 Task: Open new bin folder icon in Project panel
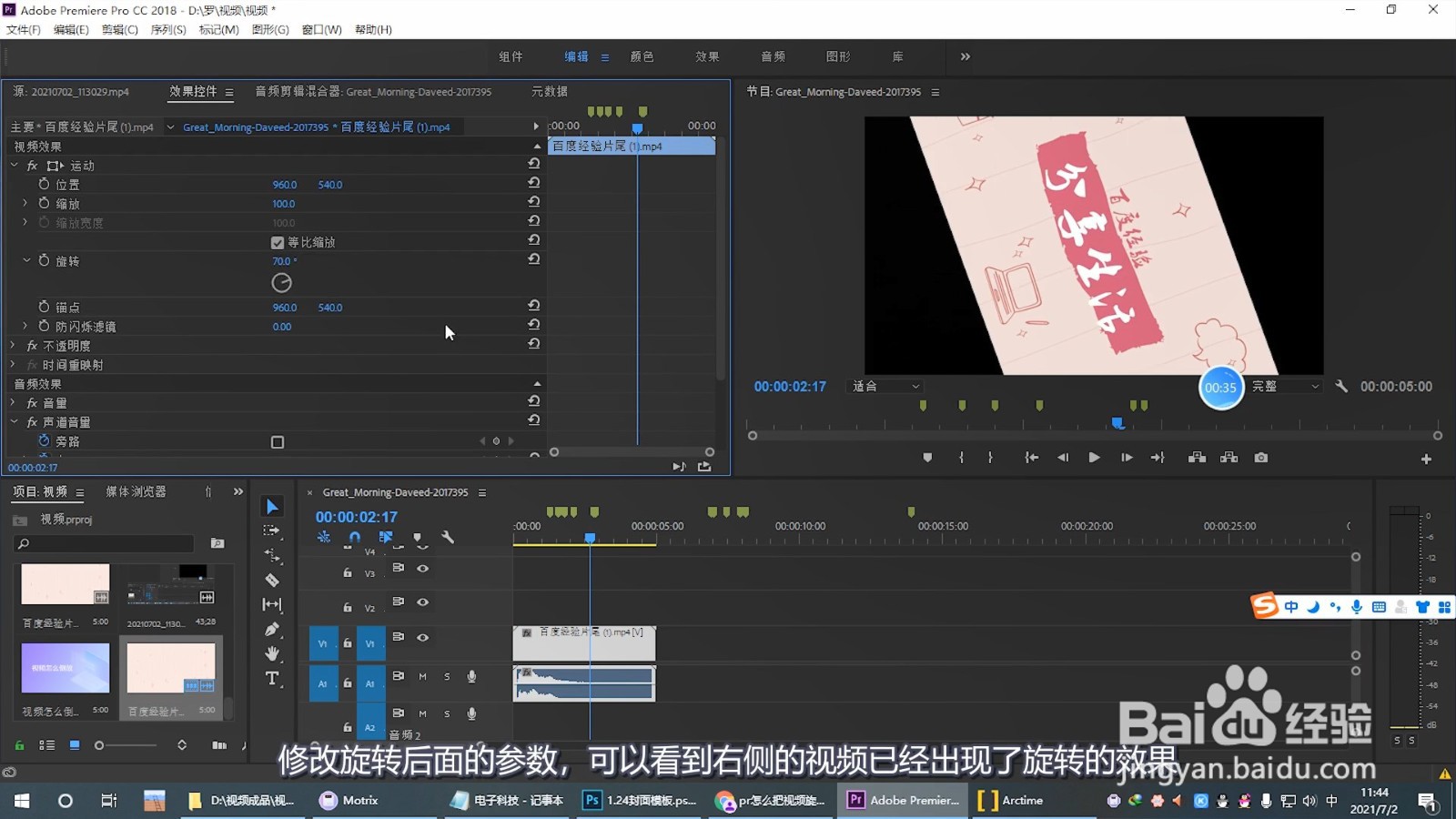[x=217, y=543]
